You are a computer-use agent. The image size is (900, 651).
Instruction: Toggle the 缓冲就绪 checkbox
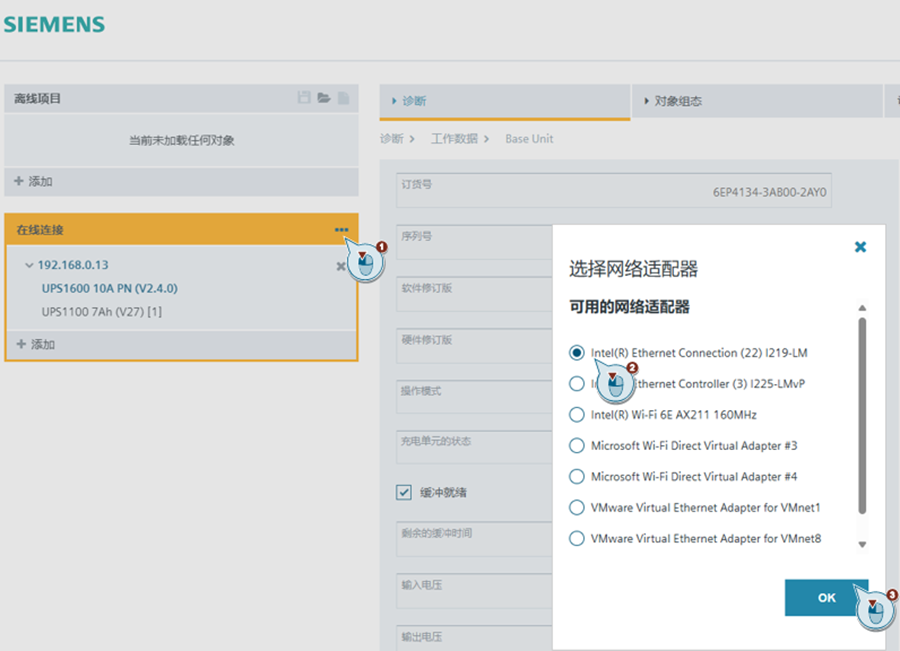404,492
